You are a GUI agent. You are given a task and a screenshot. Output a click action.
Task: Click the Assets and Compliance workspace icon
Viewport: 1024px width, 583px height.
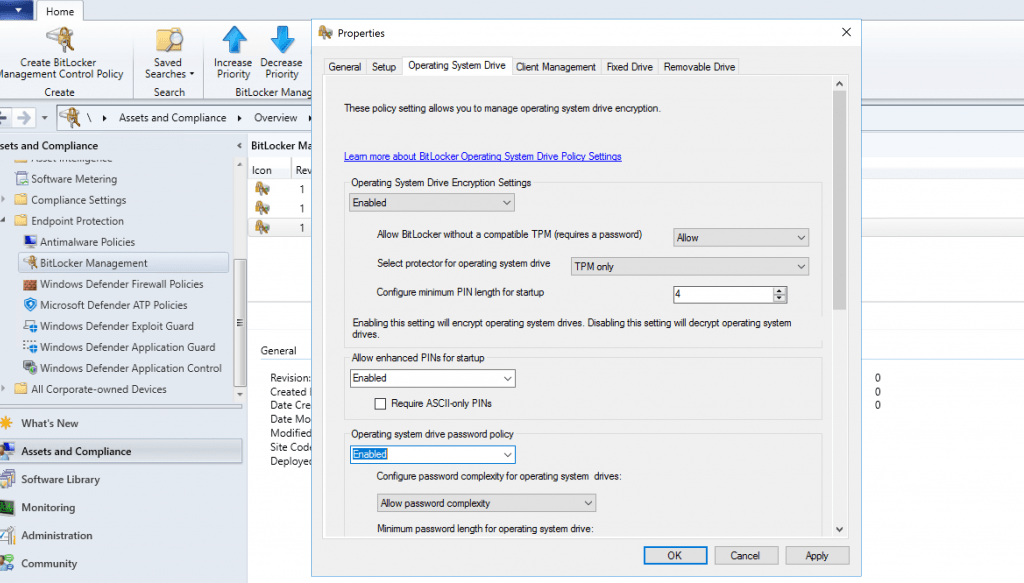point(7,451)
